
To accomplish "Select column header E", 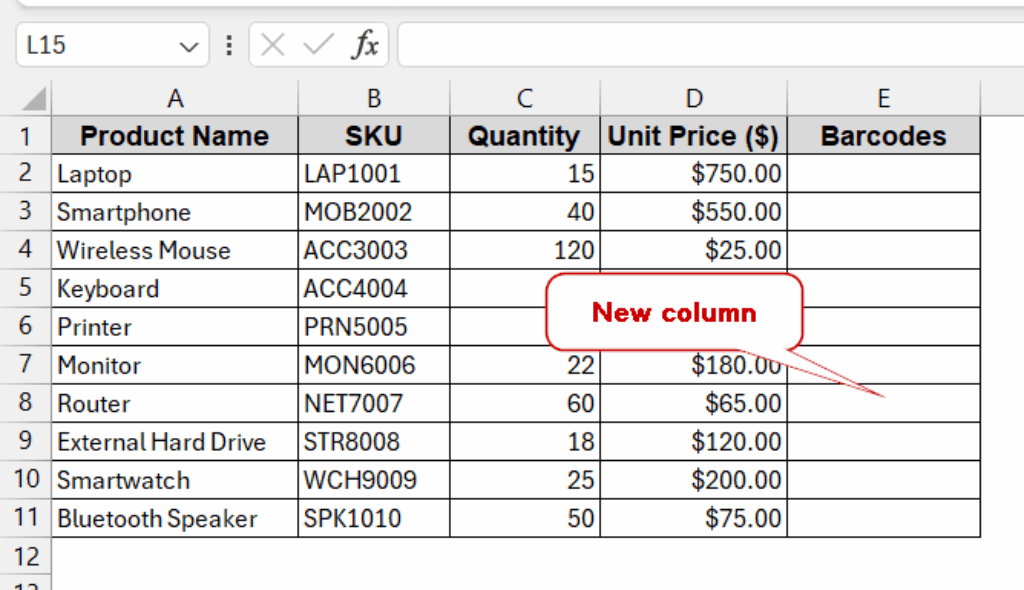I will [x=883, y=98].
